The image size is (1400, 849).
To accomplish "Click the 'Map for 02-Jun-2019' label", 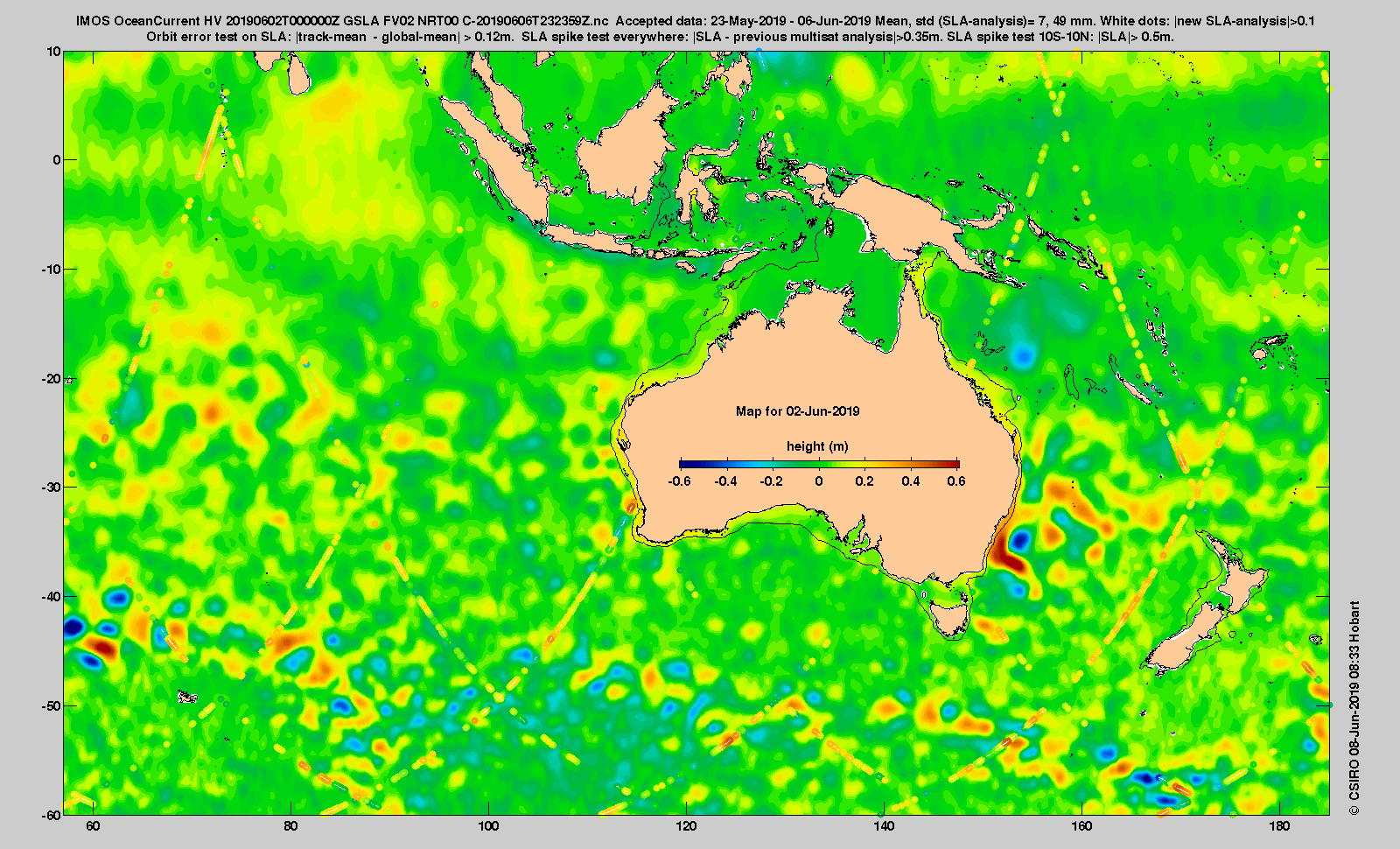I will point(797,411).
